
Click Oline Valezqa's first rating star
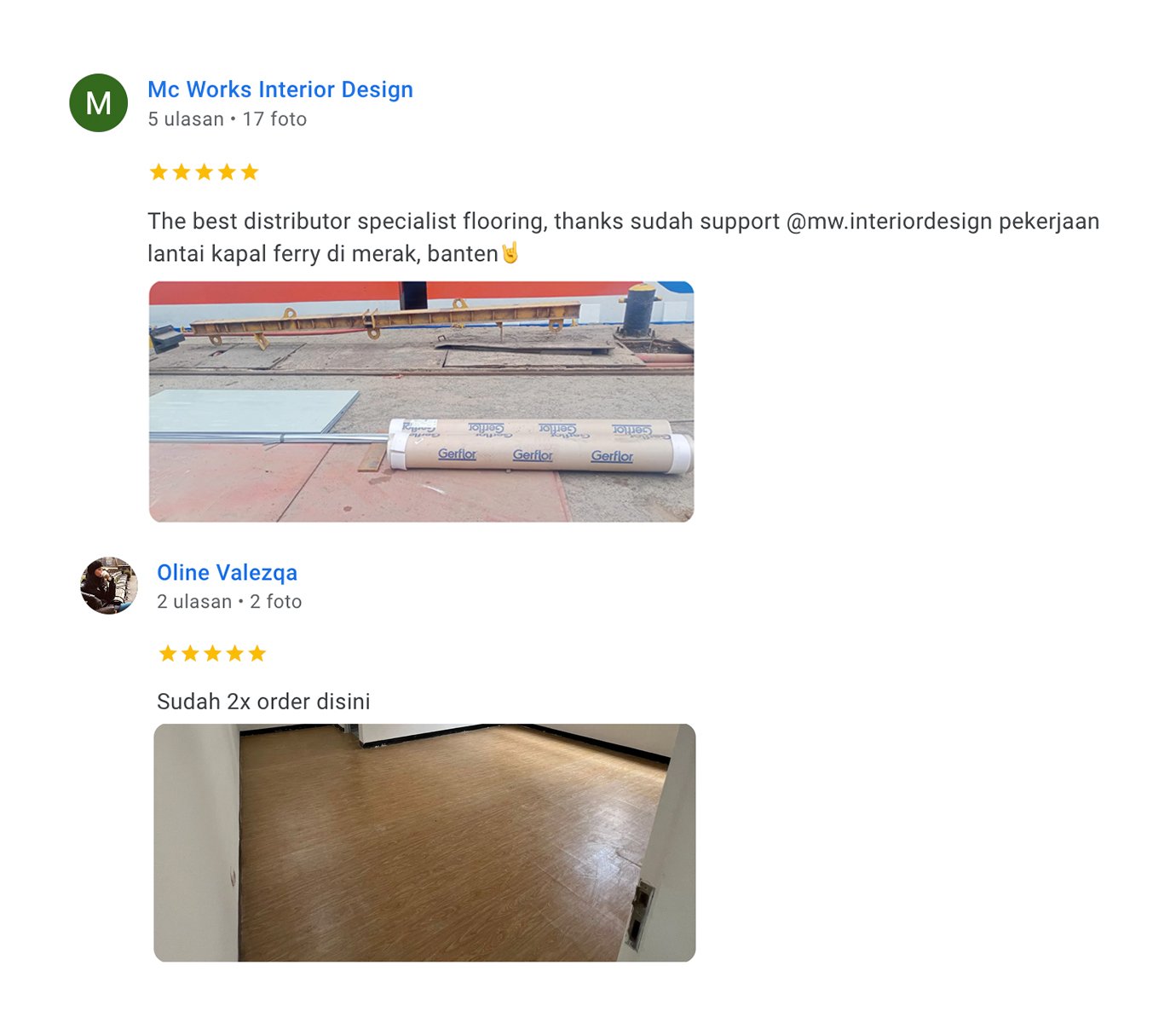click(168, 654)
